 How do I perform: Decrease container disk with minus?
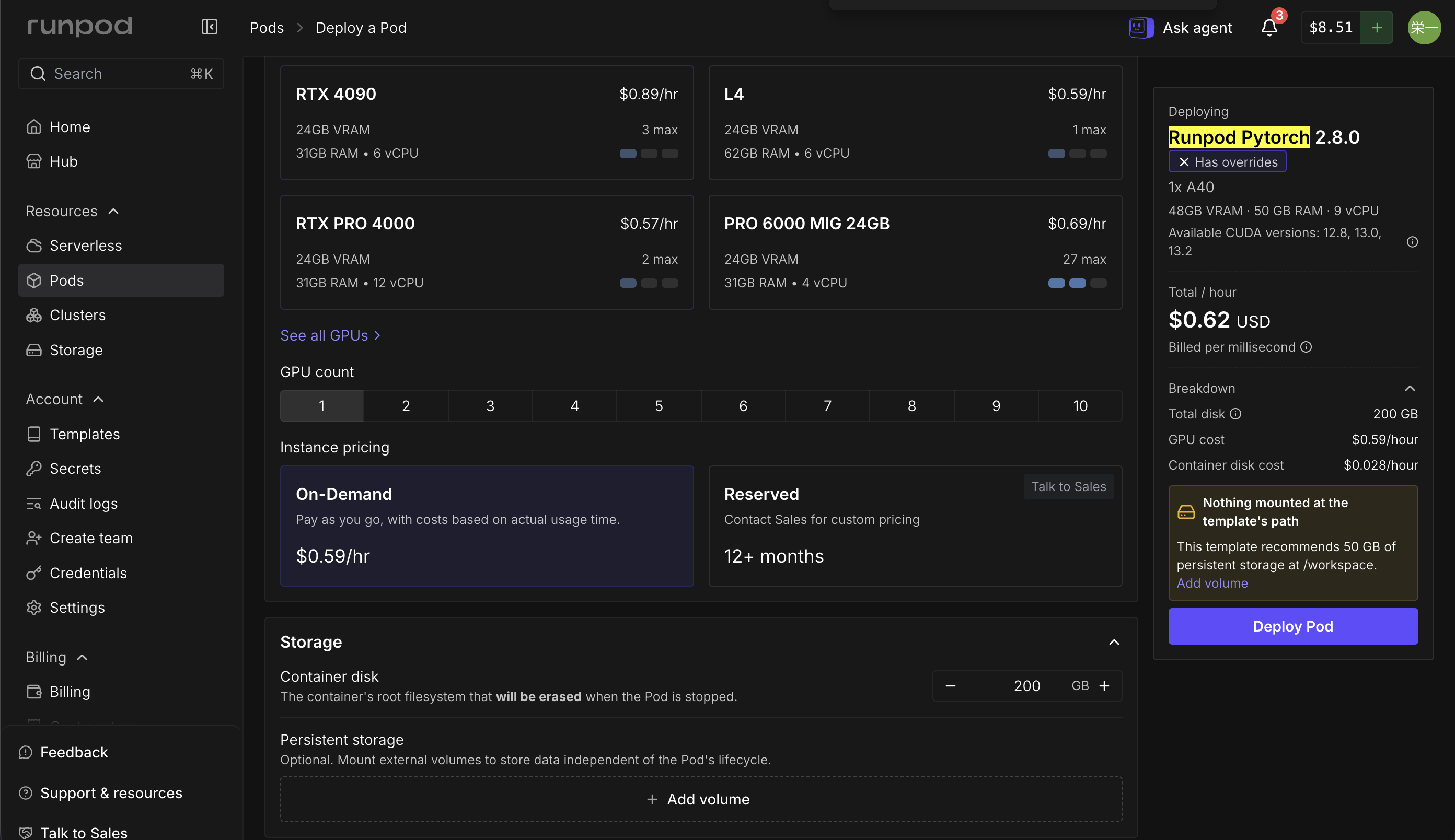pos(951,686)
